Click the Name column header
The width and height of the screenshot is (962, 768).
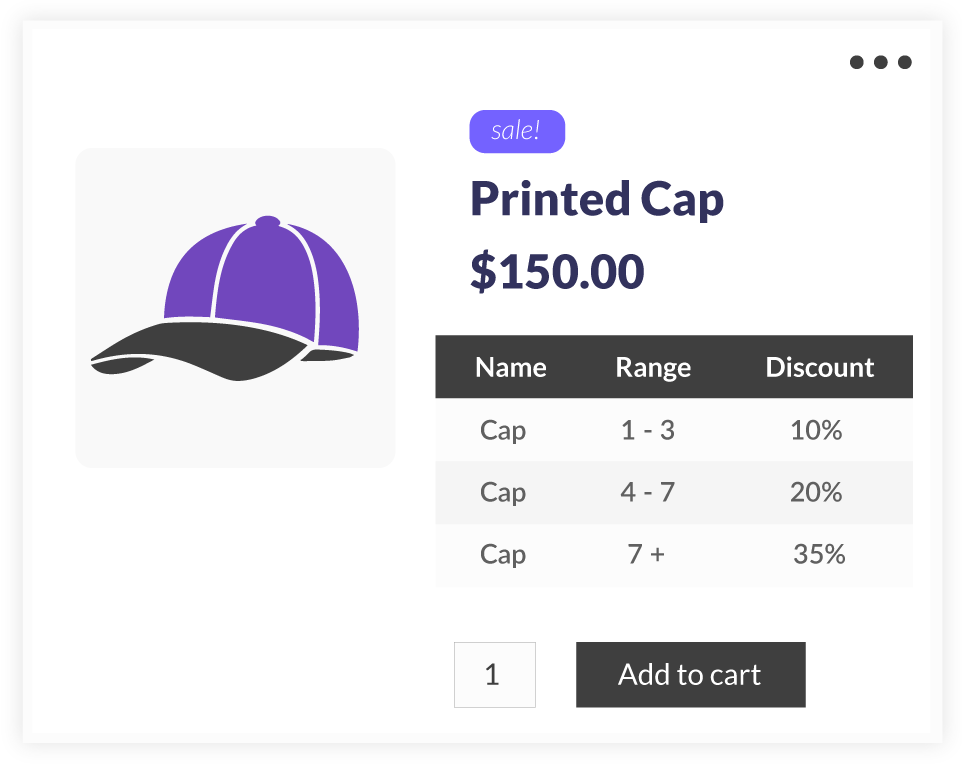click(510, 367)
